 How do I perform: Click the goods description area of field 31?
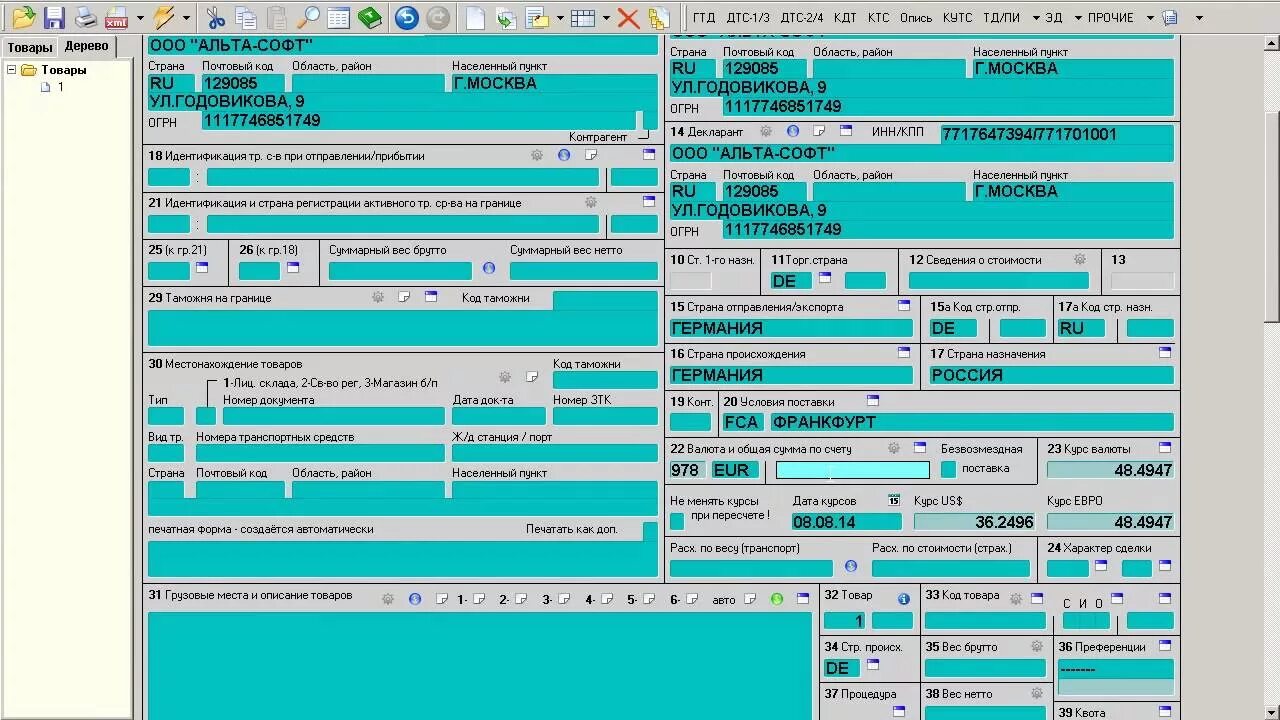pos(480,665)
